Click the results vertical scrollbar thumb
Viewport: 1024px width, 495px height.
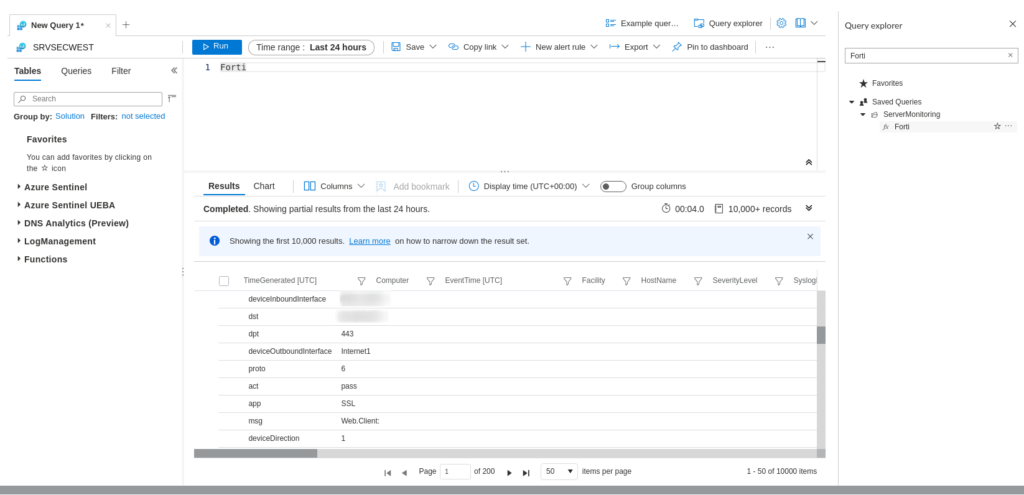[821, 335]
